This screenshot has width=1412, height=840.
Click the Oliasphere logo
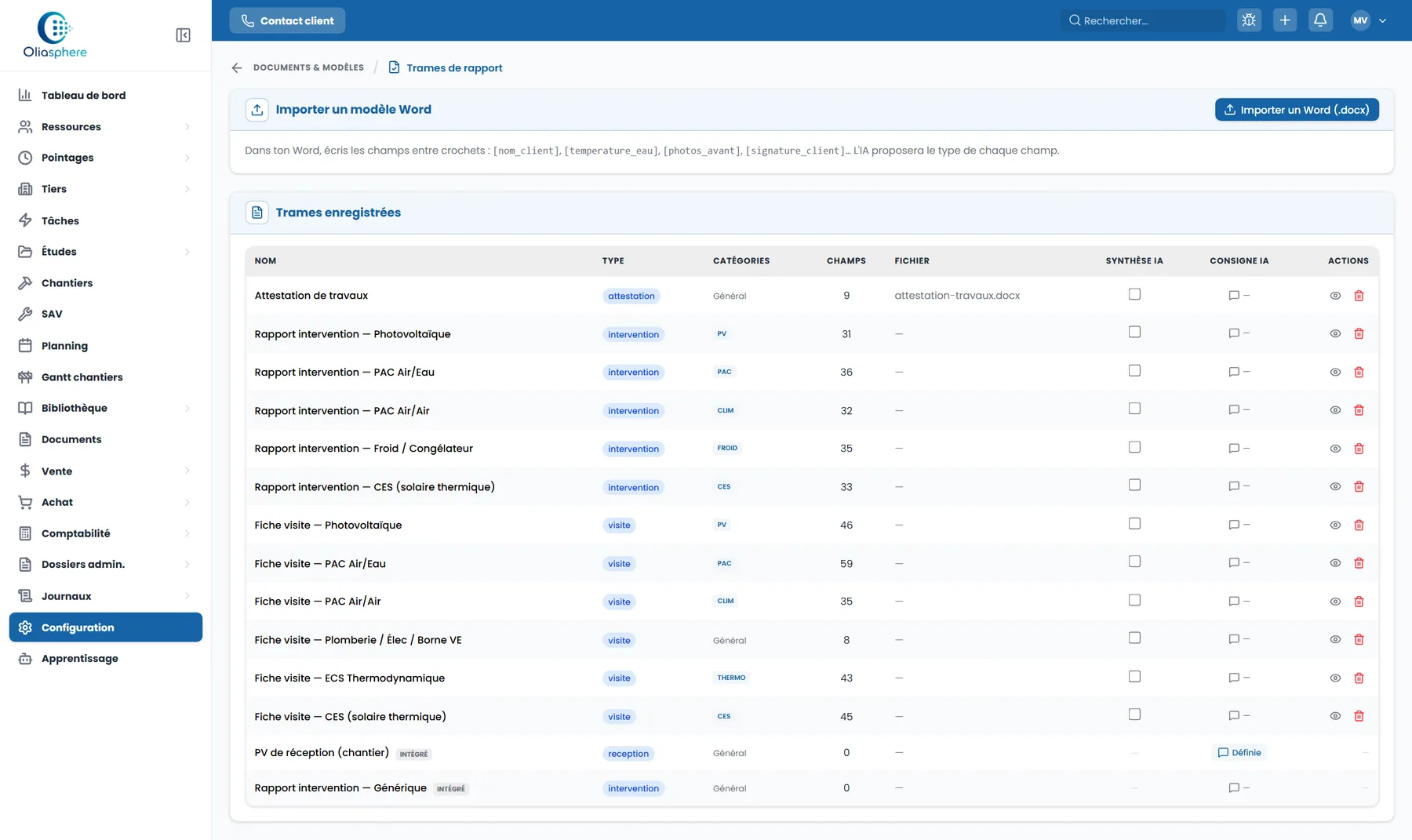coord(55,35)
